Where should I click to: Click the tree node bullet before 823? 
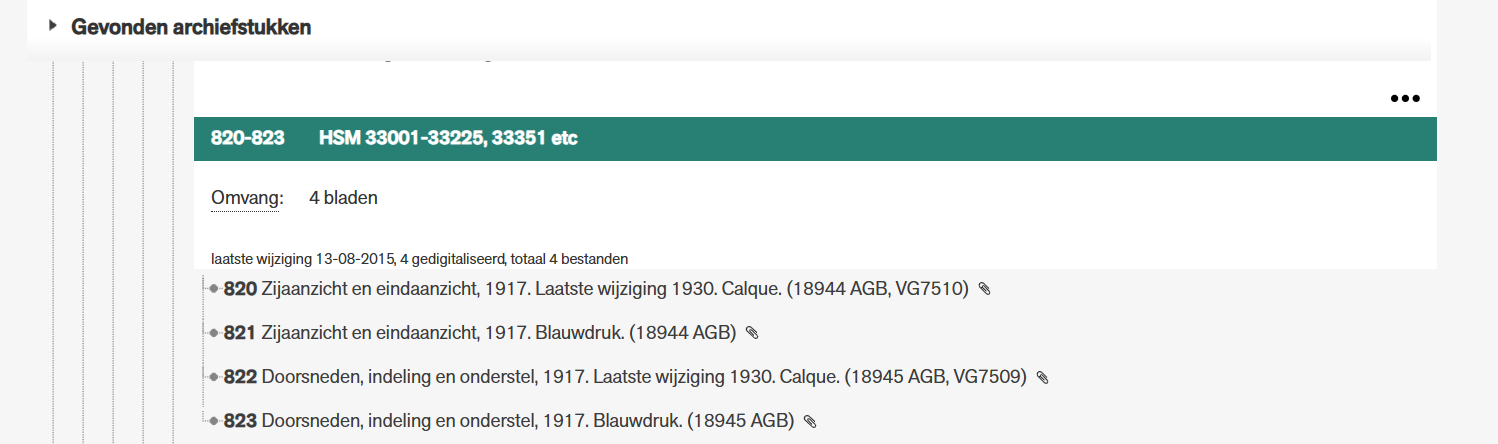coord(215,421)
